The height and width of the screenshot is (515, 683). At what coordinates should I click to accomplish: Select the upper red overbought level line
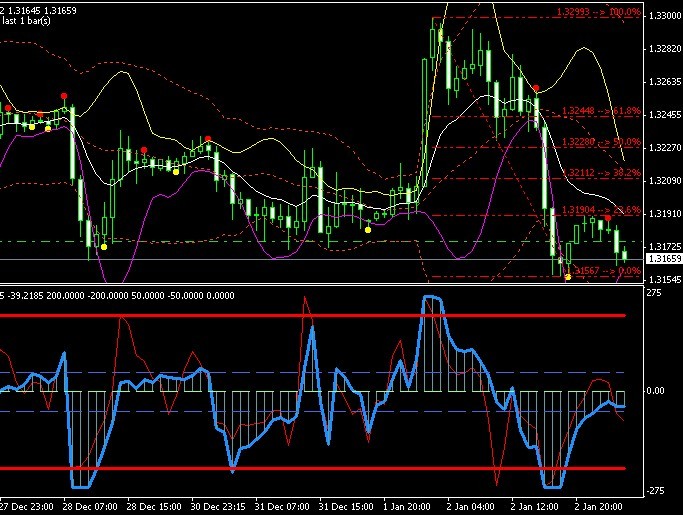tap(313, 315)
